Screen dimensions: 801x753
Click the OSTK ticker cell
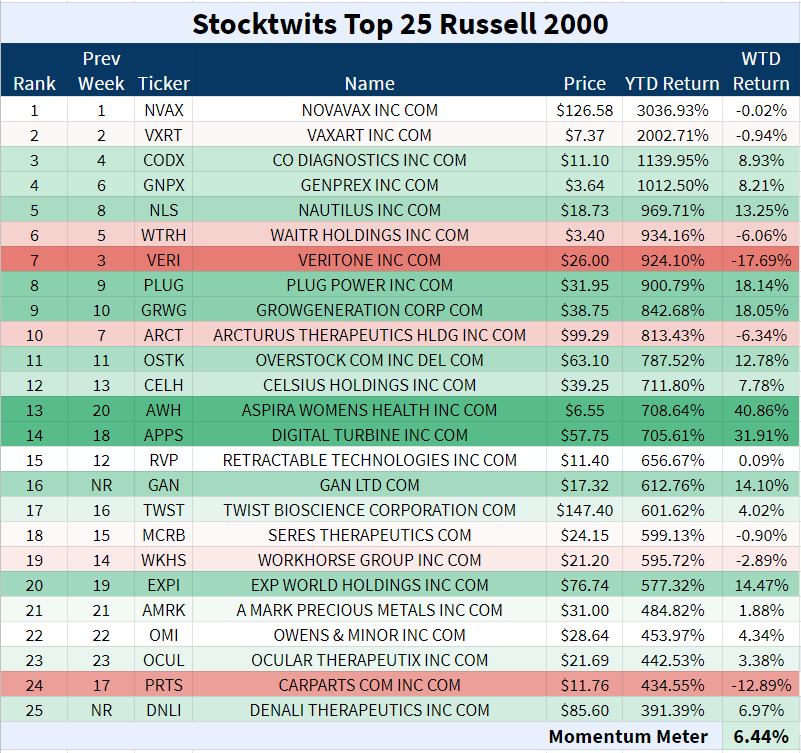tap(163, 360)
